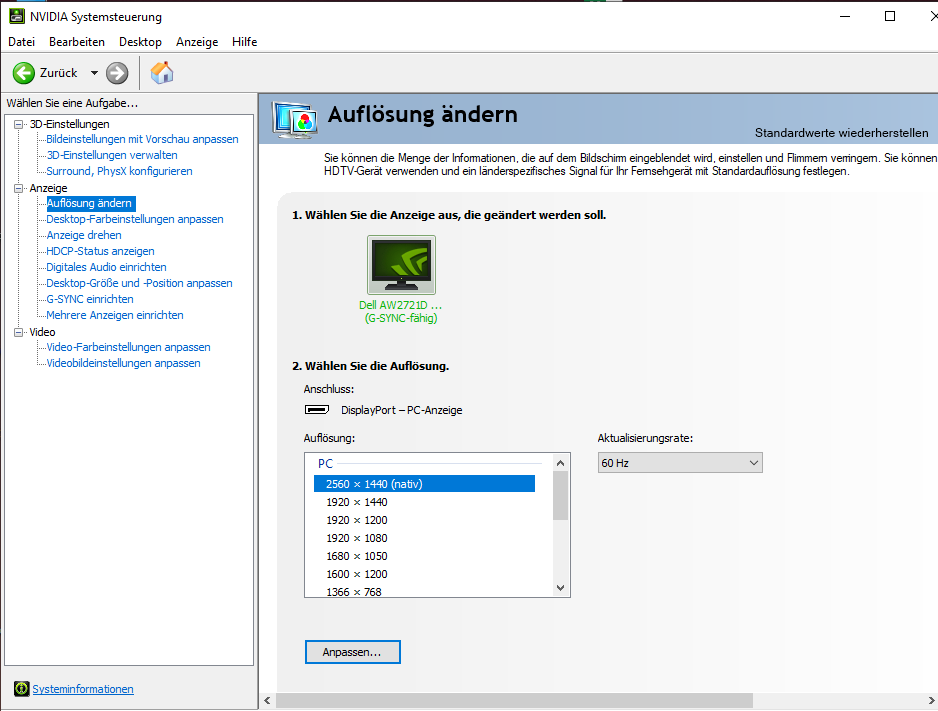Click the NVIDIA app icon in title bar
Image resolution: width=938 pixels, height=711 pixels.
click(x=17, y=17)
